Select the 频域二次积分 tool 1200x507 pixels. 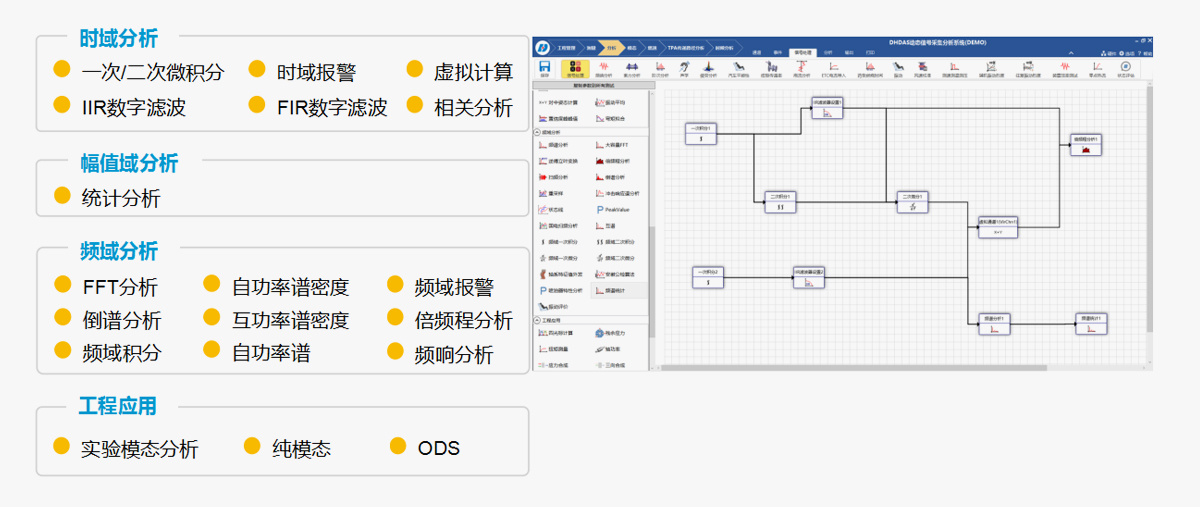tap(614, 242)
